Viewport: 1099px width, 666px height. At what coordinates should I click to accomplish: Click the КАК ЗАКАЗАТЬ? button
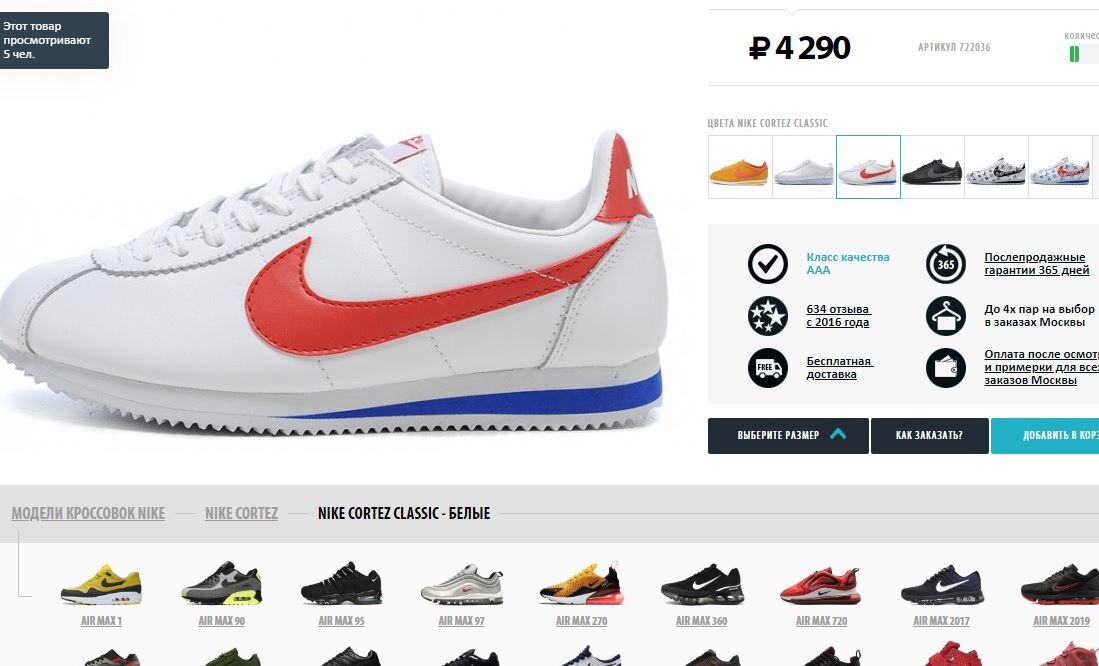click(x=929, y=435)
